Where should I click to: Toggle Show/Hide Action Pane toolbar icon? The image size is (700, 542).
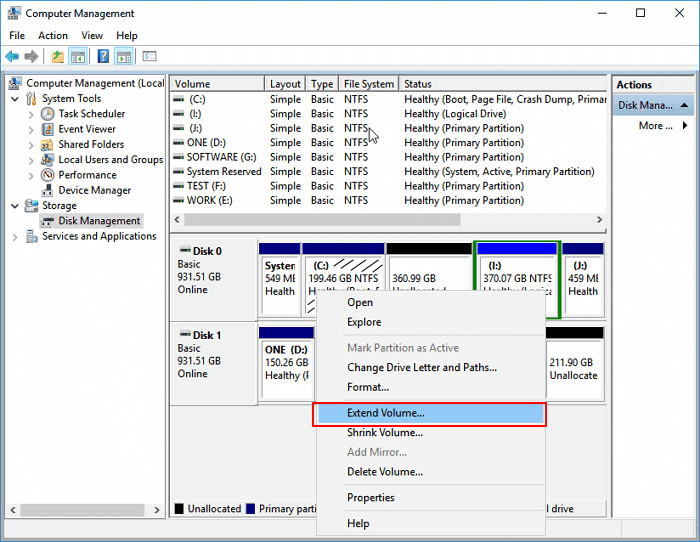click(x=124, y=57)
